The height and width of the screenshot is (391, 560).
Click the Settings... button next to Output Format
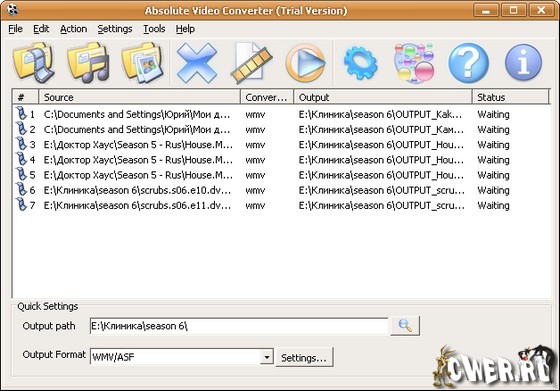click(x=304, y=357)
